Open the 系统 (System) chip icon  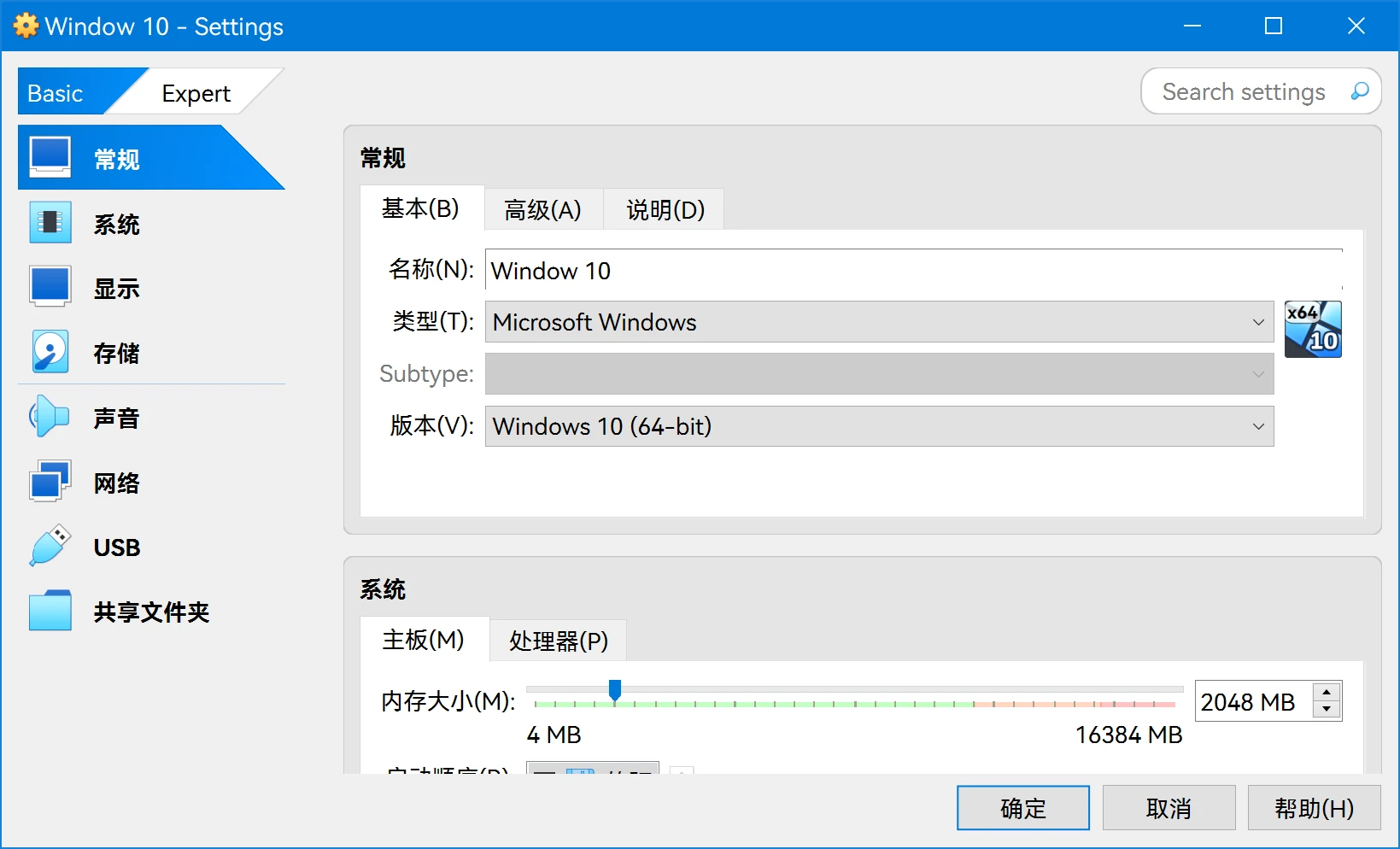(50, 223)
